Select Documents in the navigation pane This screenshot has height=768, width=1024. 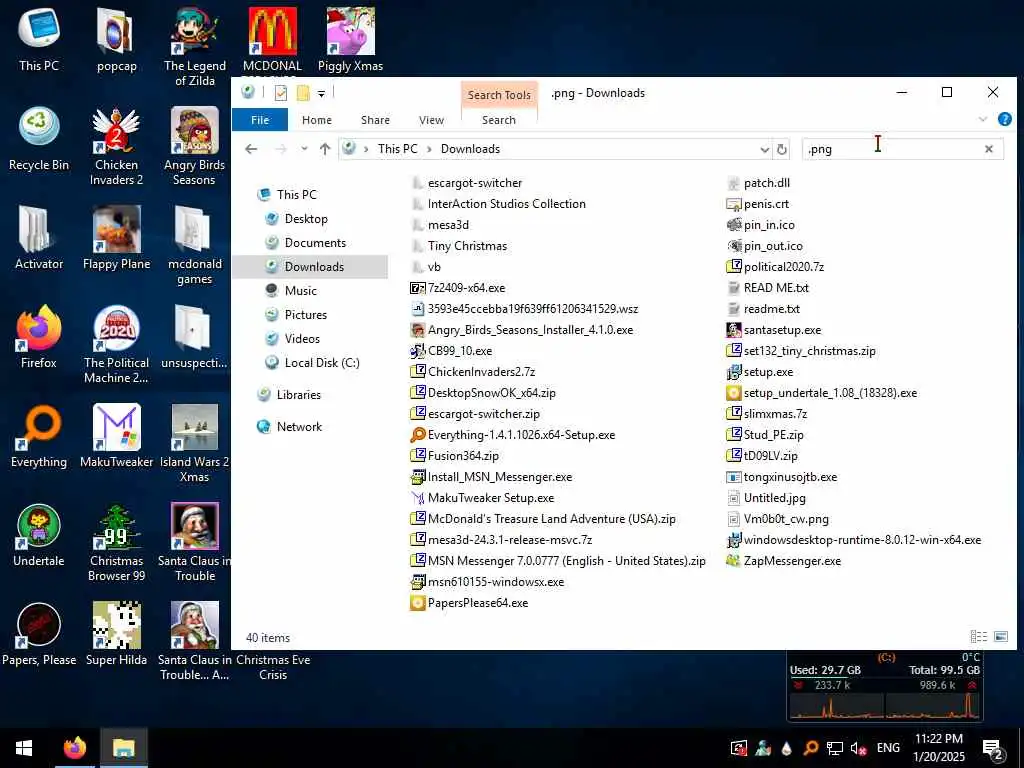315,243
